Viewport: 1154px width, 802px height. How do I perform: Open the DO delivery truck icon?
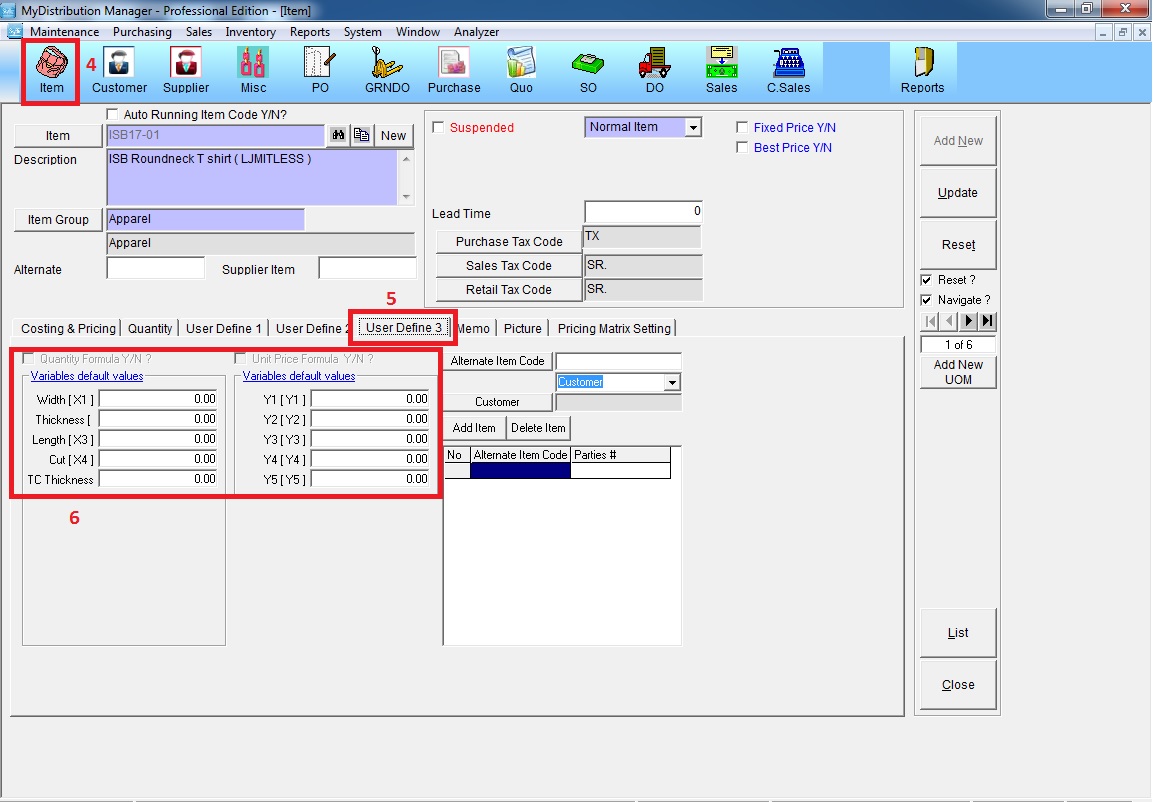[x=654, y=70]
